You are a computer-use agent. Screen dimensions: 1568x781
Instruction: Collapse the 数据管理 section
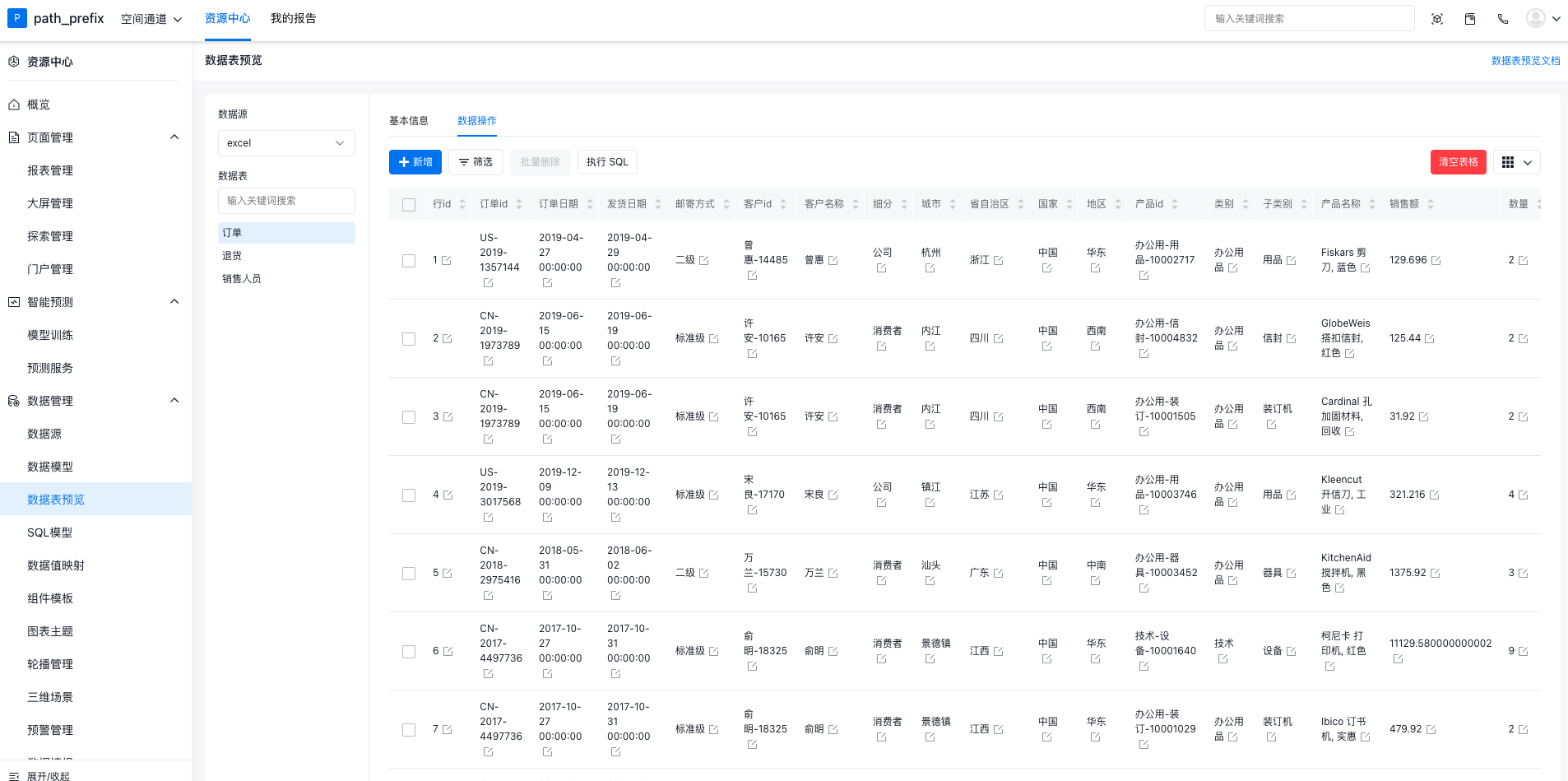tap(174, 401)
